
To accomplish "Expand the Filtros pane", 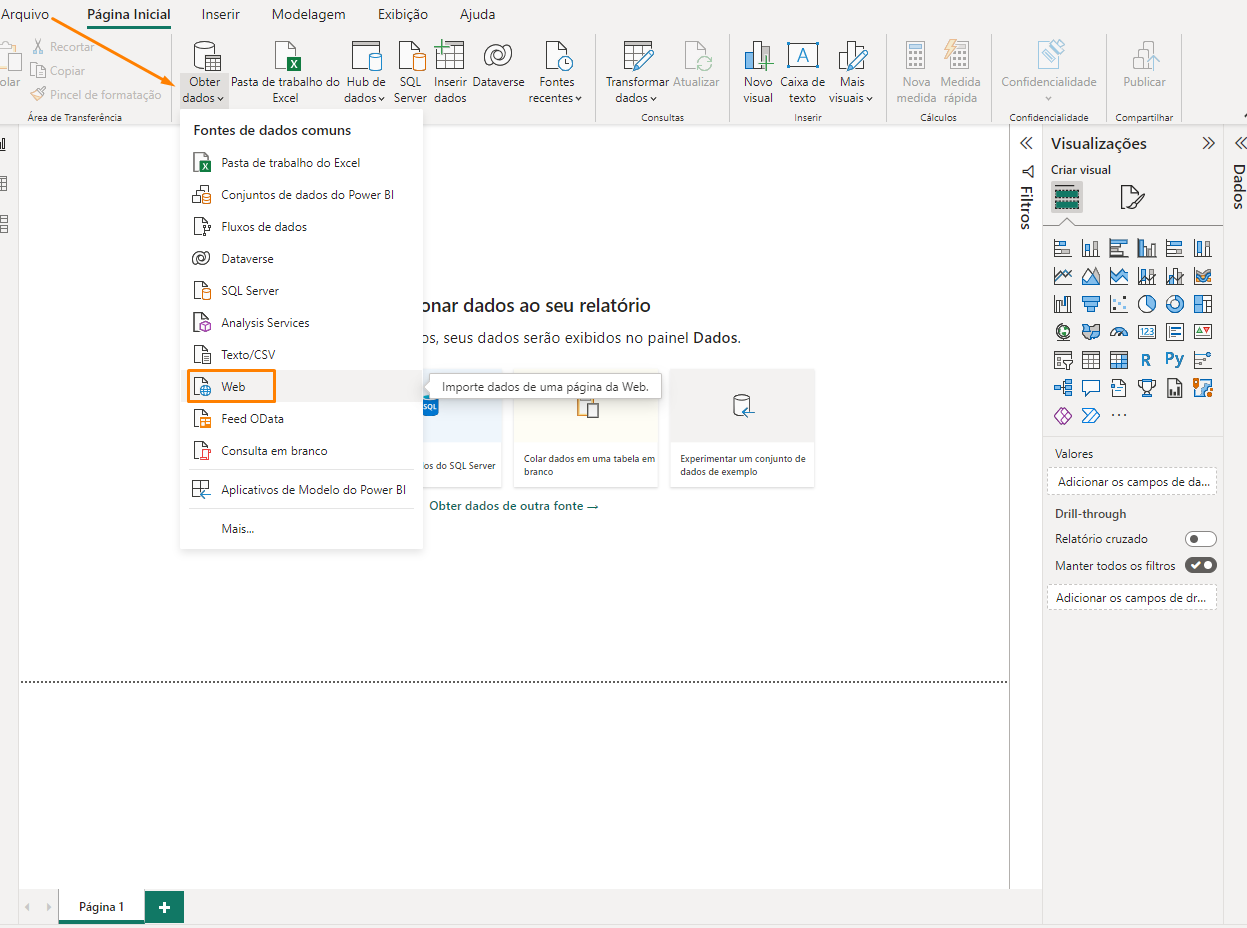I will 1026,143.
